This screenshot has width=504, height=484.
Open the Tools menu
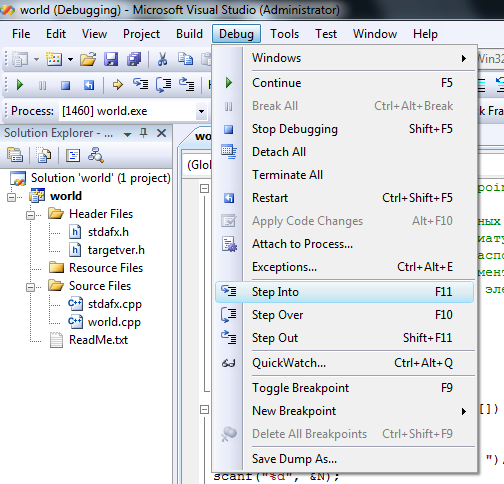click(284, 34)
